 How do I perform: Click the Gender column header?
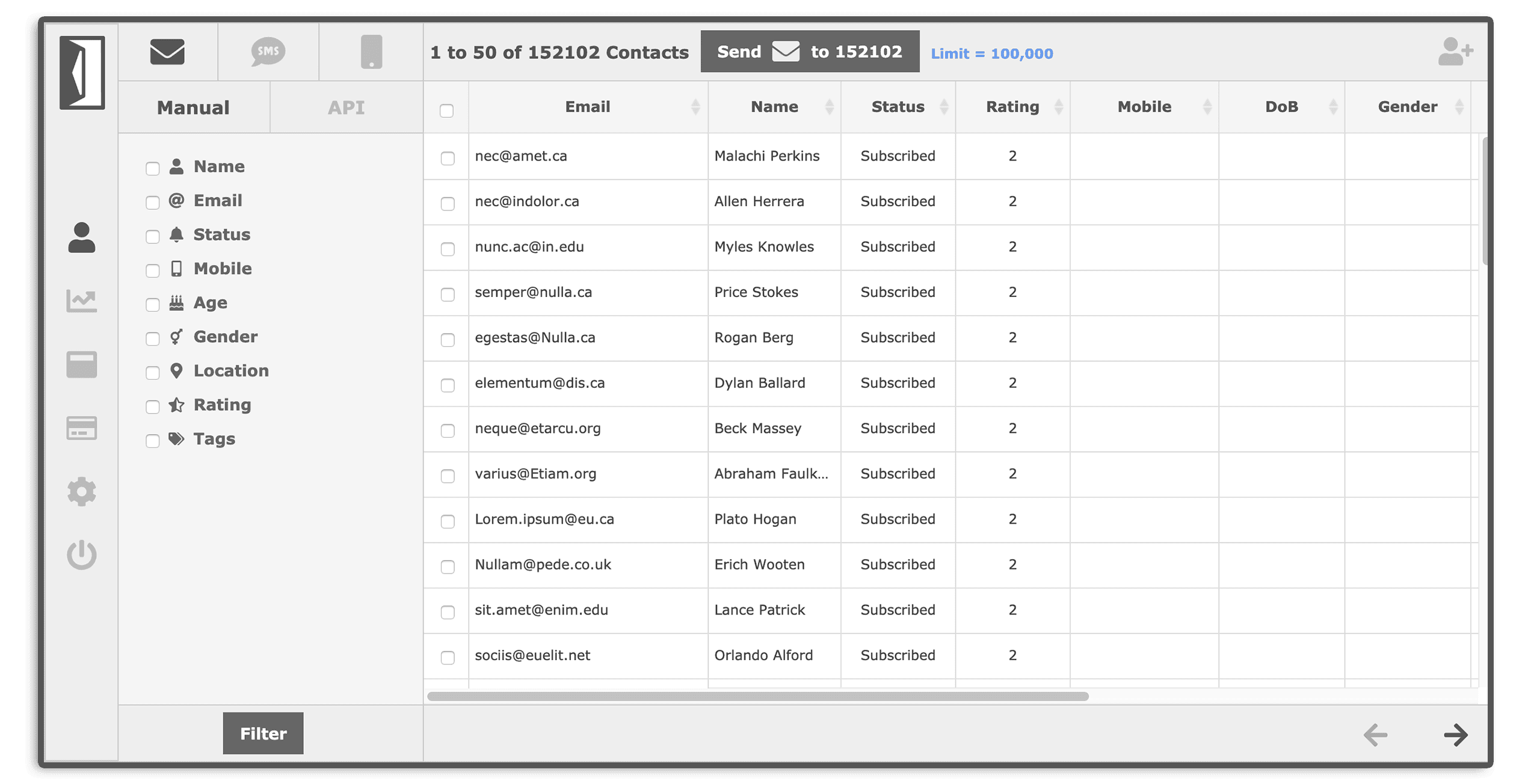(1408, 107)
